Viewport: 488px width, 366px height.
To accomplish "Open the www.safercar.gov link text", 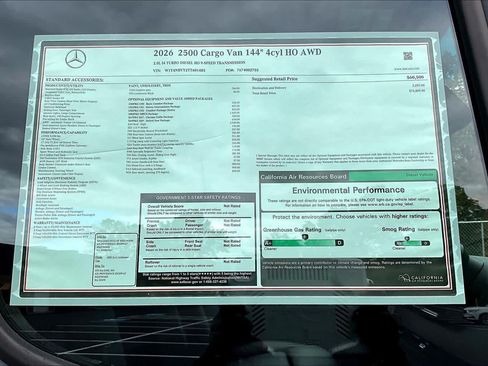I will click(x=185, y=282).
